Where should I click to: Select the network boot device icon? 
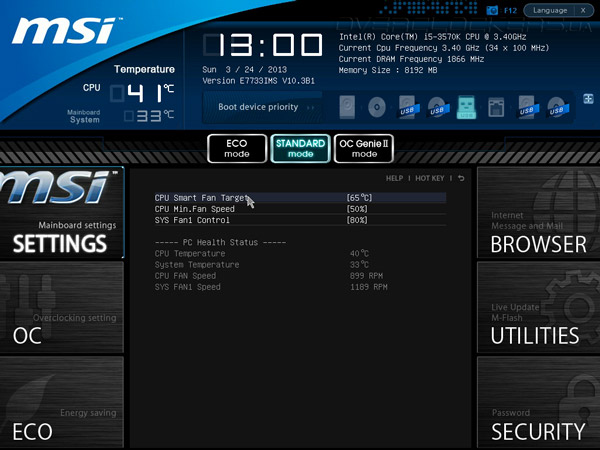coord(496,107)
